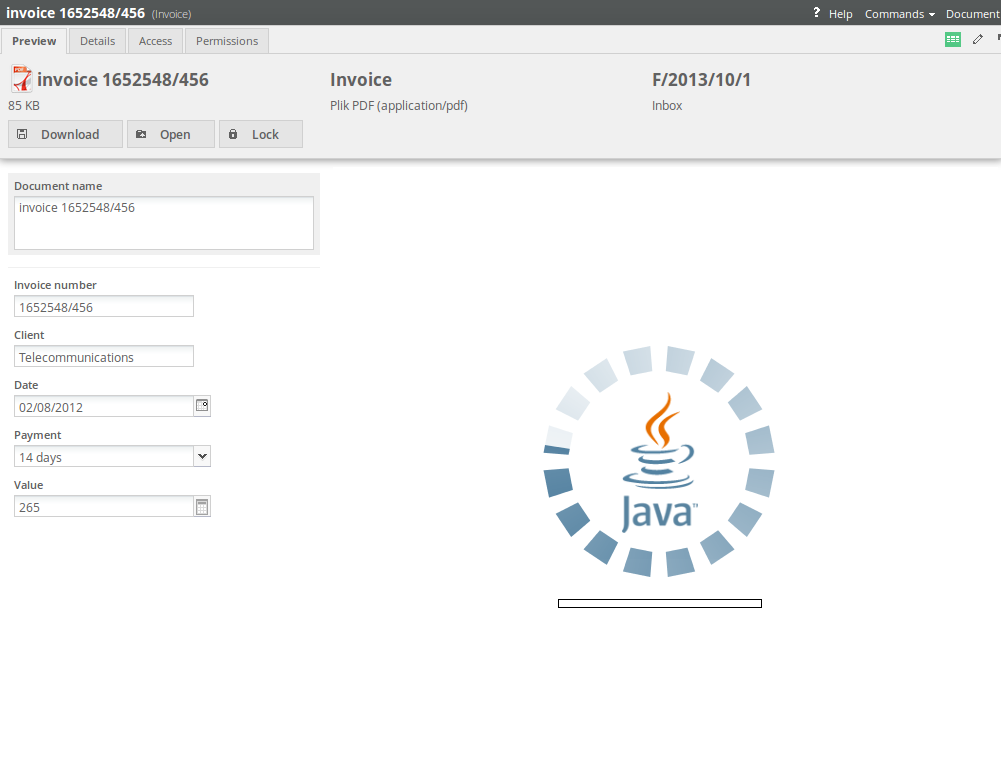Click the Java loading logo
The image size is (1001, 758).
[x=659, y=461]
